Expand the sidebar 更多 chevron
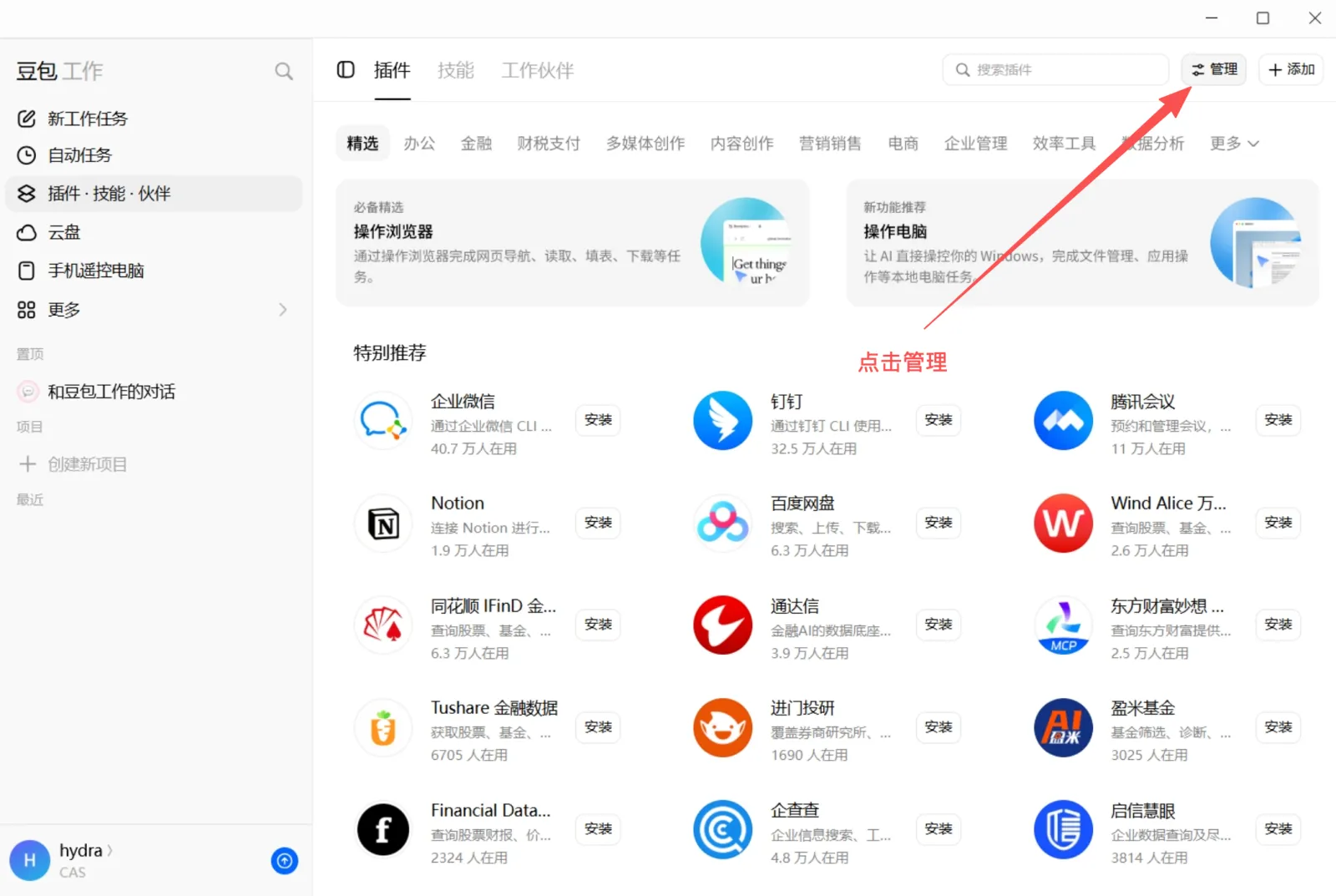This screenshot has width=1336, height=896. pyautogui.click(x=283, y=310)
